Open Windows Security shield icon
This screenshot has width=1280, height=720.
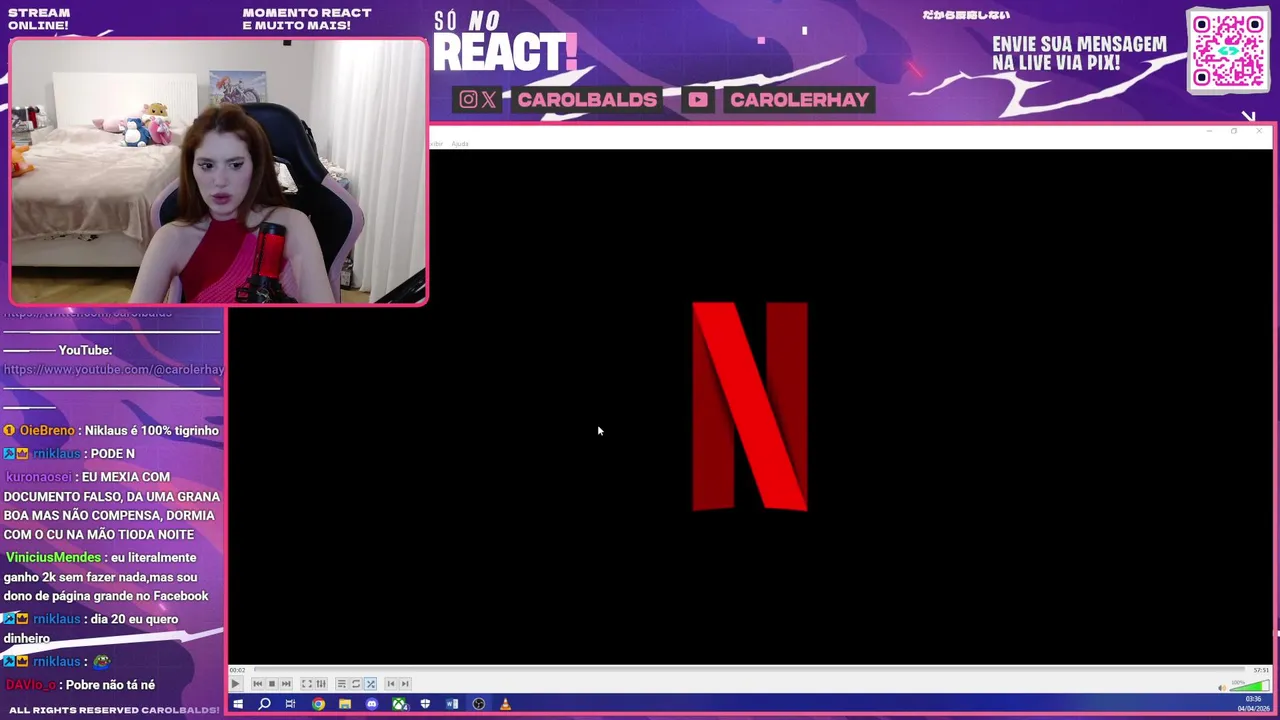pyautogui.click(x=425, y=704)
